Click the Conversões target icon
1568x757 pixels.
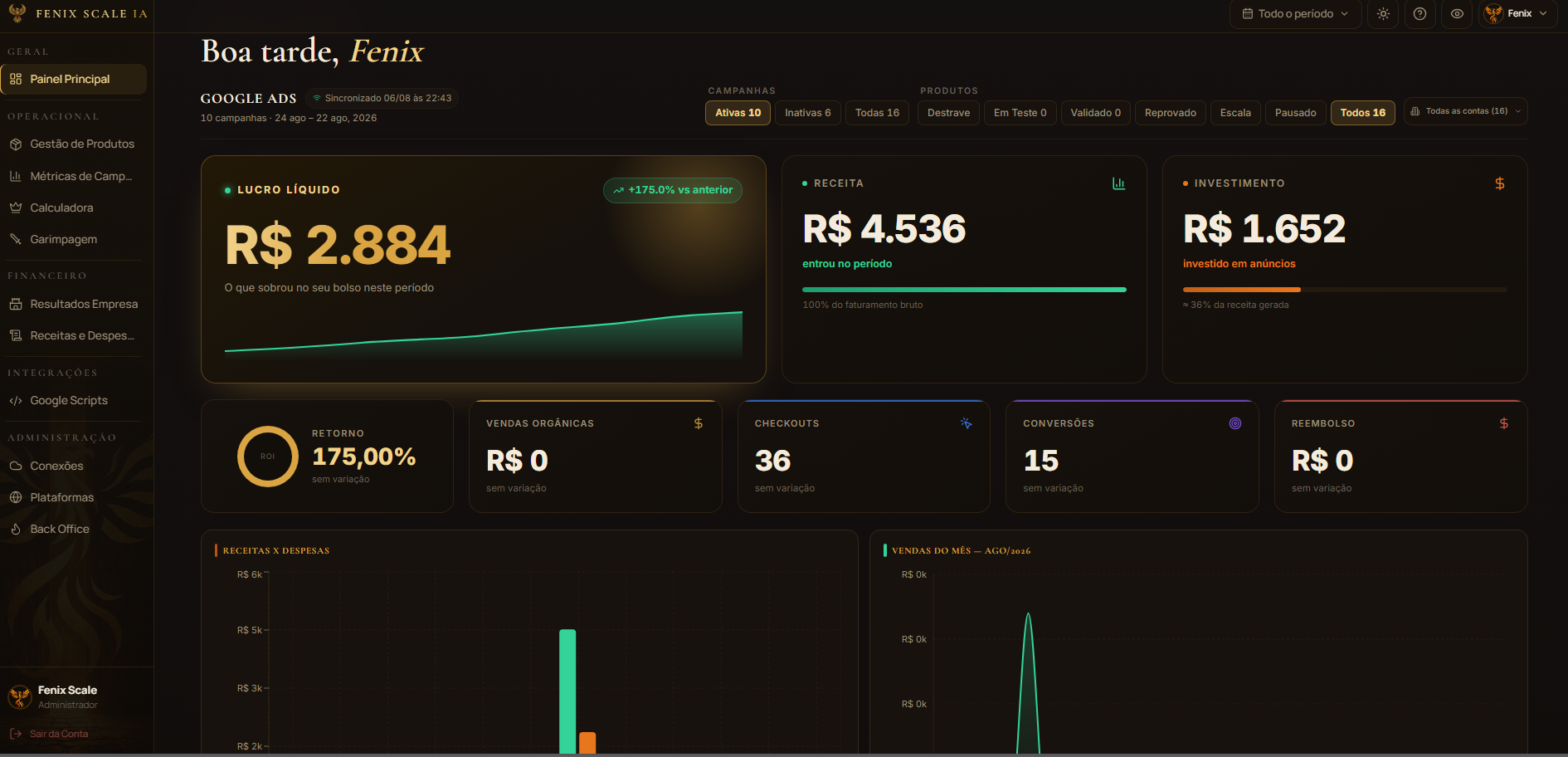click(1235, 423)
